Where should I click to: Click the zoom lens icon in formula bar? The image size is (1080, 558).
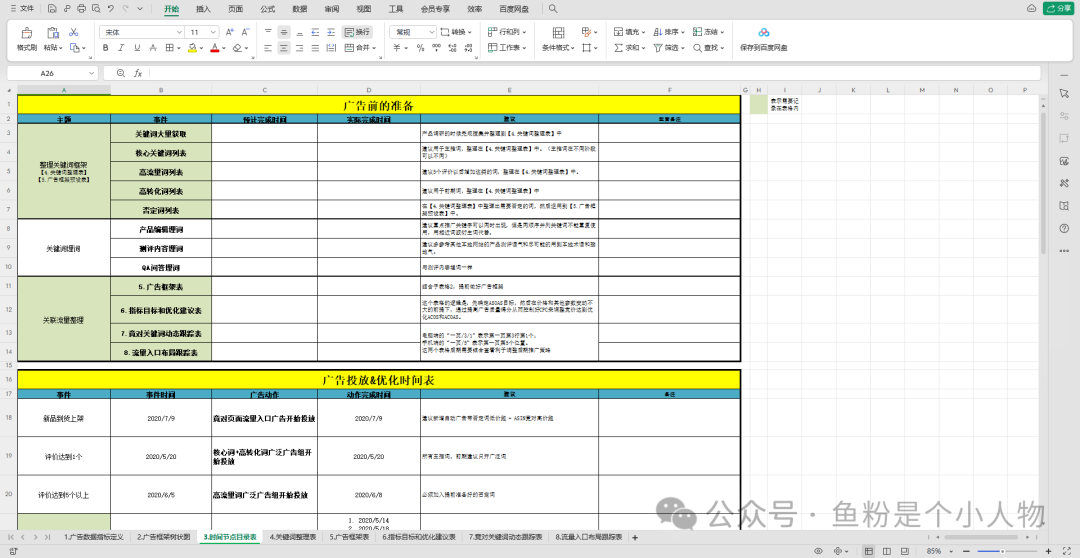click(121, 73)
